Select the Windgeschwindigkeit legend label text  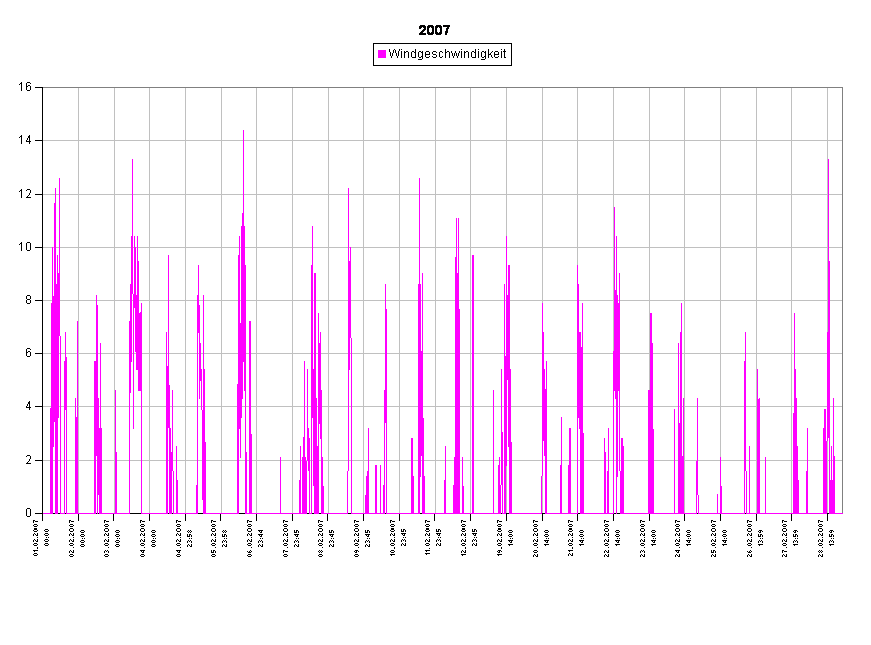coord(447,54)
